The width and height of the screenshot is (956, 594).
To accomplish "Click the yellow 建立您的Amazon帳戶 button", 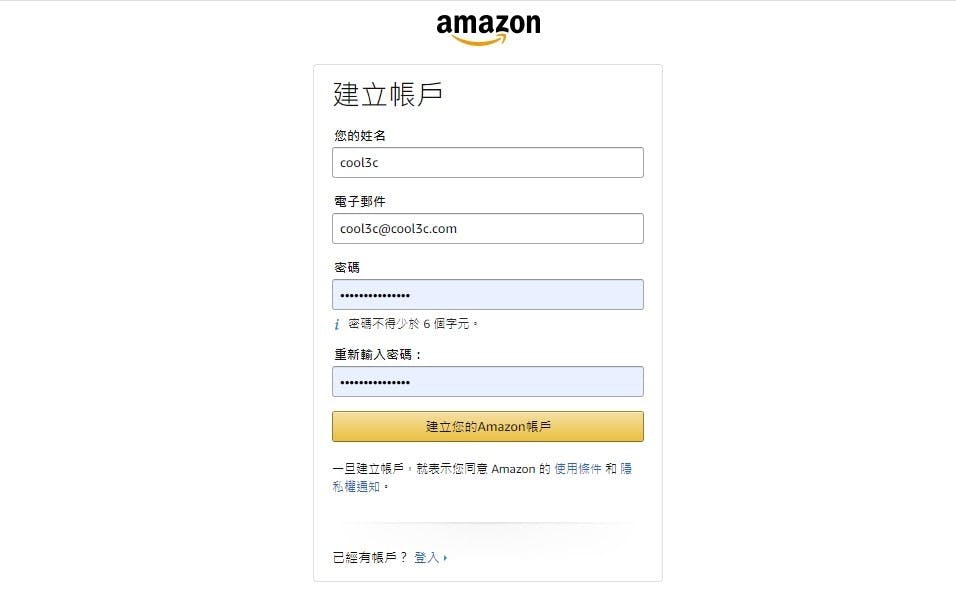I will [488, 426].
